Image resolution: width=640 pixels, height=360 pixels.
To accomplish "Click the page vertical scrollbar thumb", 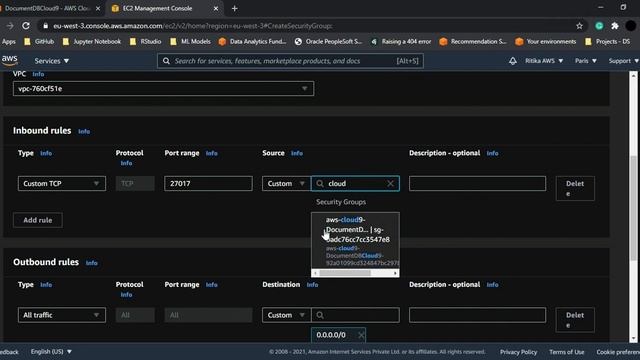I will pos(633,208).
